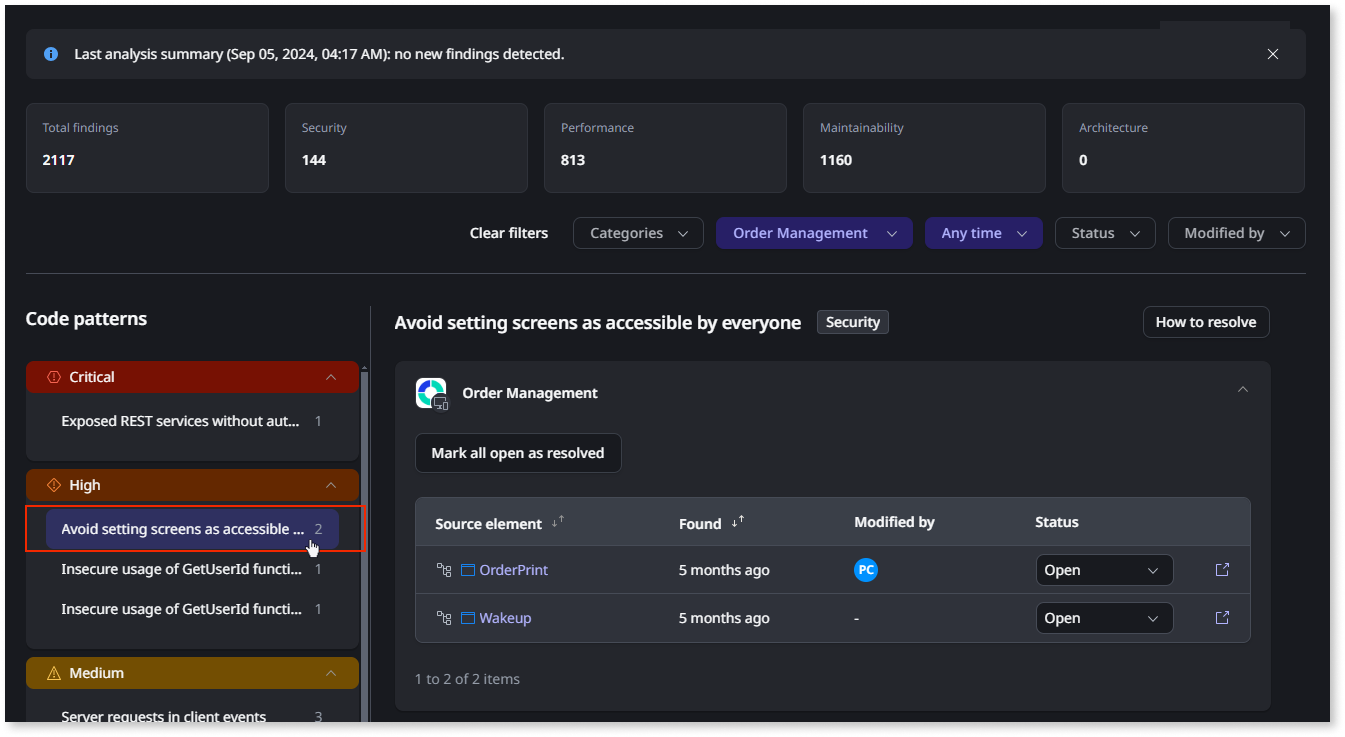Open OrderPrint finding in external link icon
This screenshot has width=1345, height=737.
(x=1221, y=570)
